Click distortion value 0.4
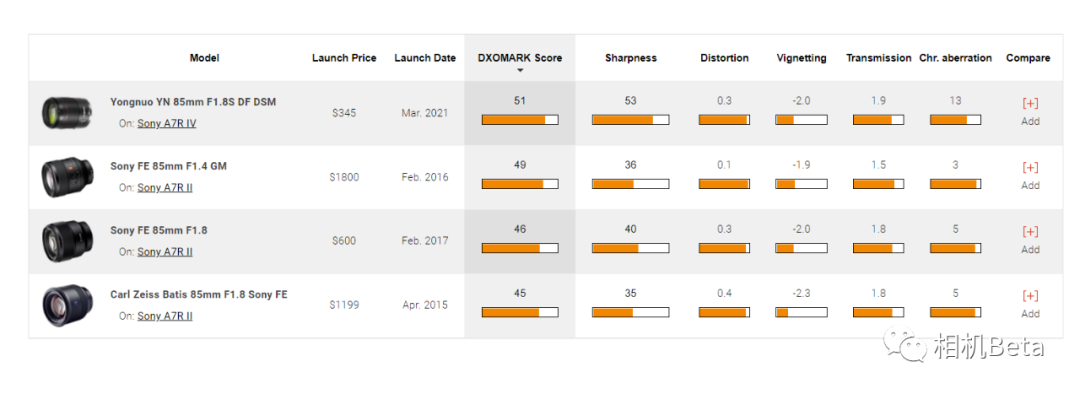The image size is (1080, 394). click(724, 293)
